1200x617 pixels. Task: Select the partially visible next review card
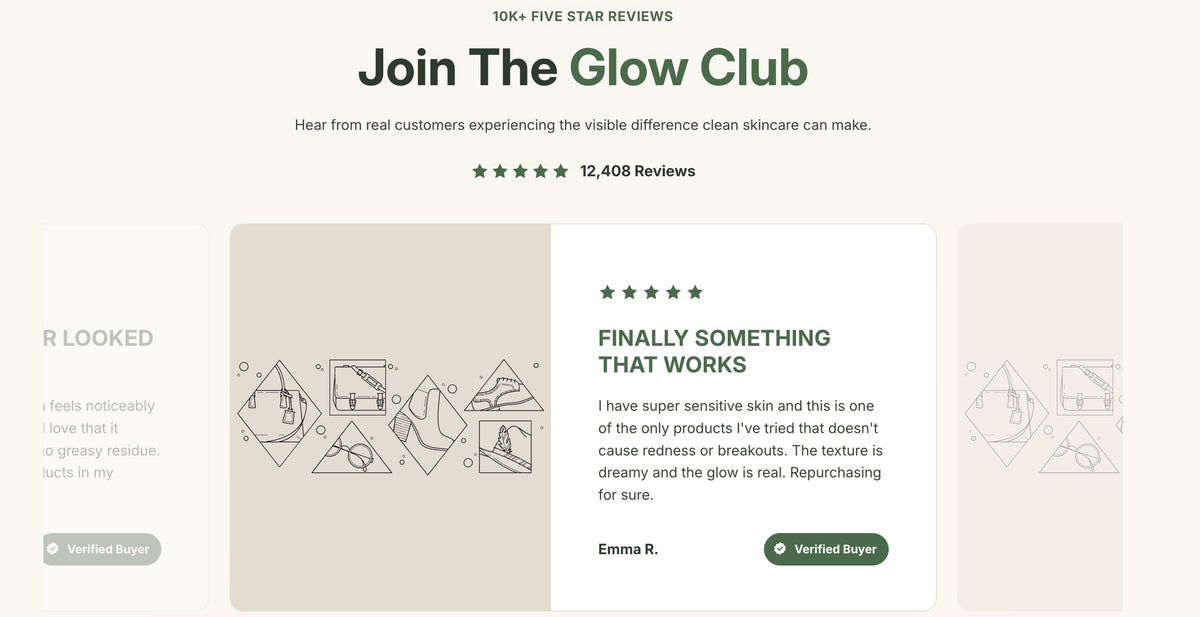pos(1040,417)
